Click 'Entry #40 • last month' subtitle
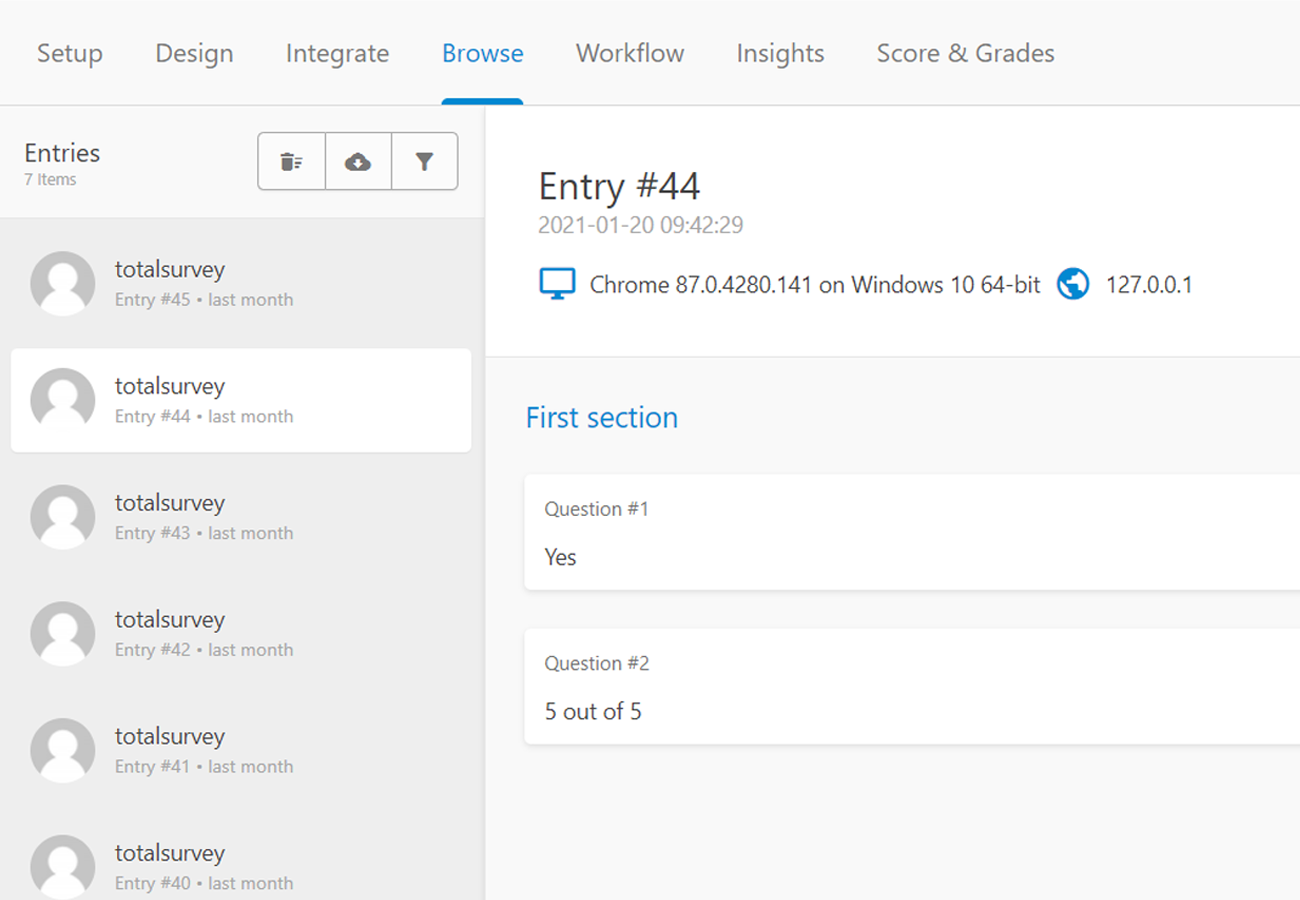Viewport: 1300px width, 900px height. (204, 883)
